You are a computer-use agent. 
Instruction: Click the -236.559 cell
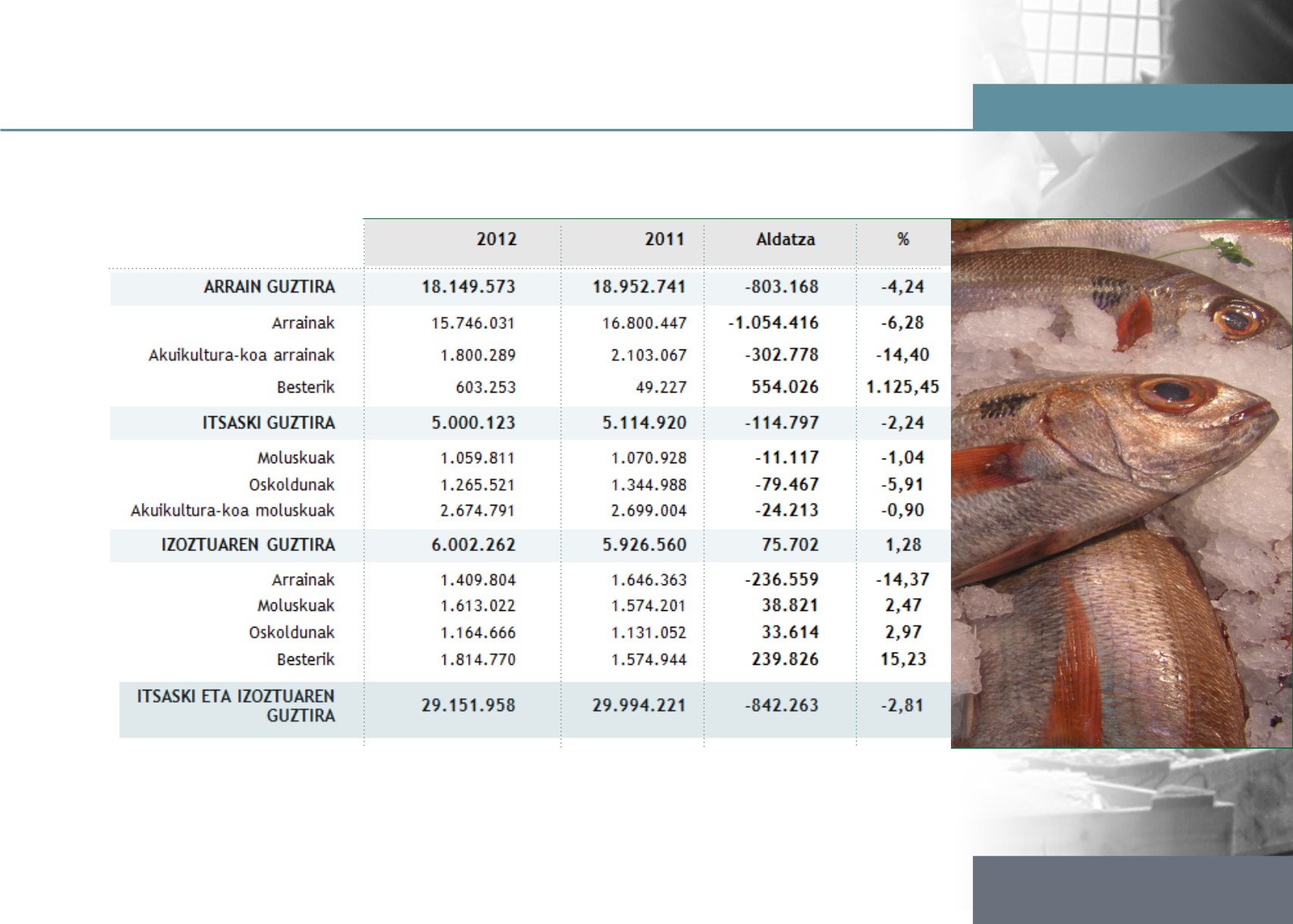click(782, 580)
